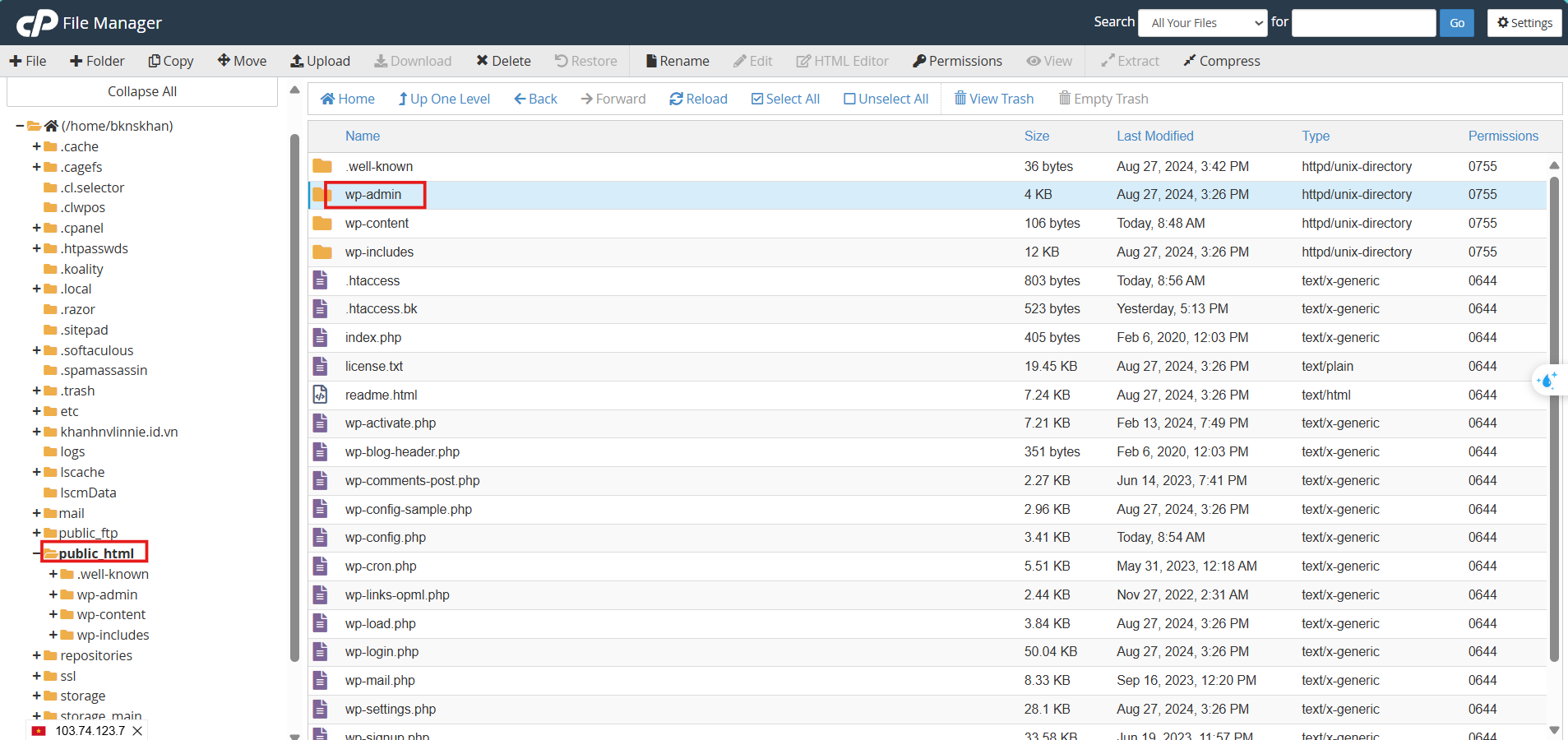Select license.txt in the file list
Screen dimensions: 1568x740
374,366
